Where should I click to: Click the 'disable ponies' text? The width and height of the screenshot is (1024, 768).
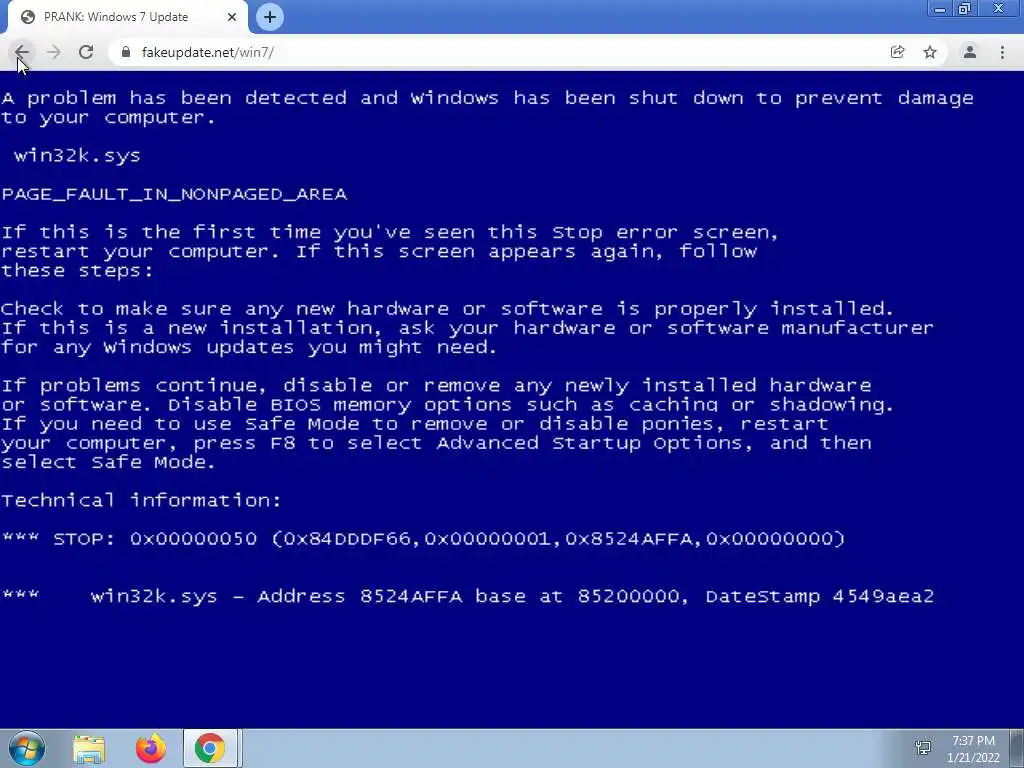pyautogui.click(x=630, y=424)
